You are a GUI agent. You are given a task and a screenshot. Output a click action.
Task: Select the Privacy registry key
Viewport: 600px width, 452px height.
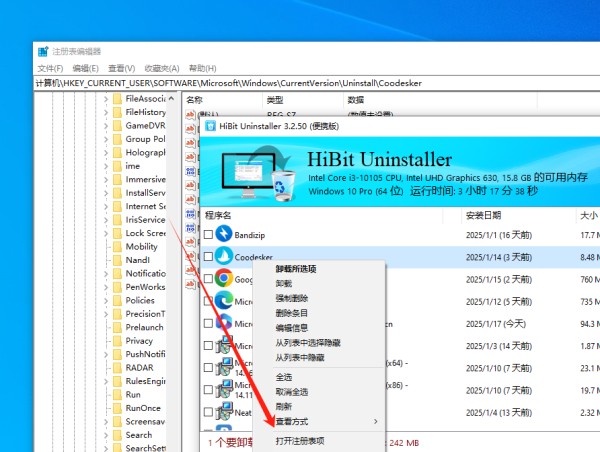pos(139,341)
